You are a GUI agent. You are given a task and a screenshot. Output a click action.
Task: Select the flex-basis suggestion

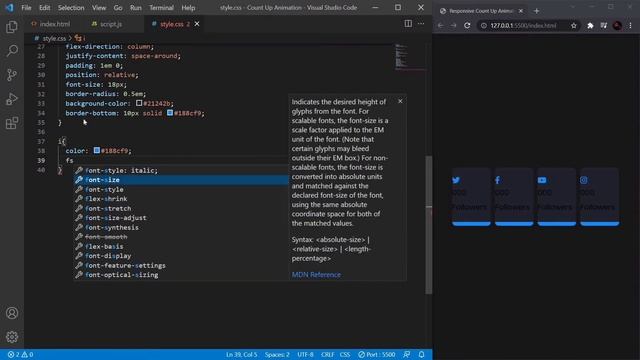pos(181,246)
